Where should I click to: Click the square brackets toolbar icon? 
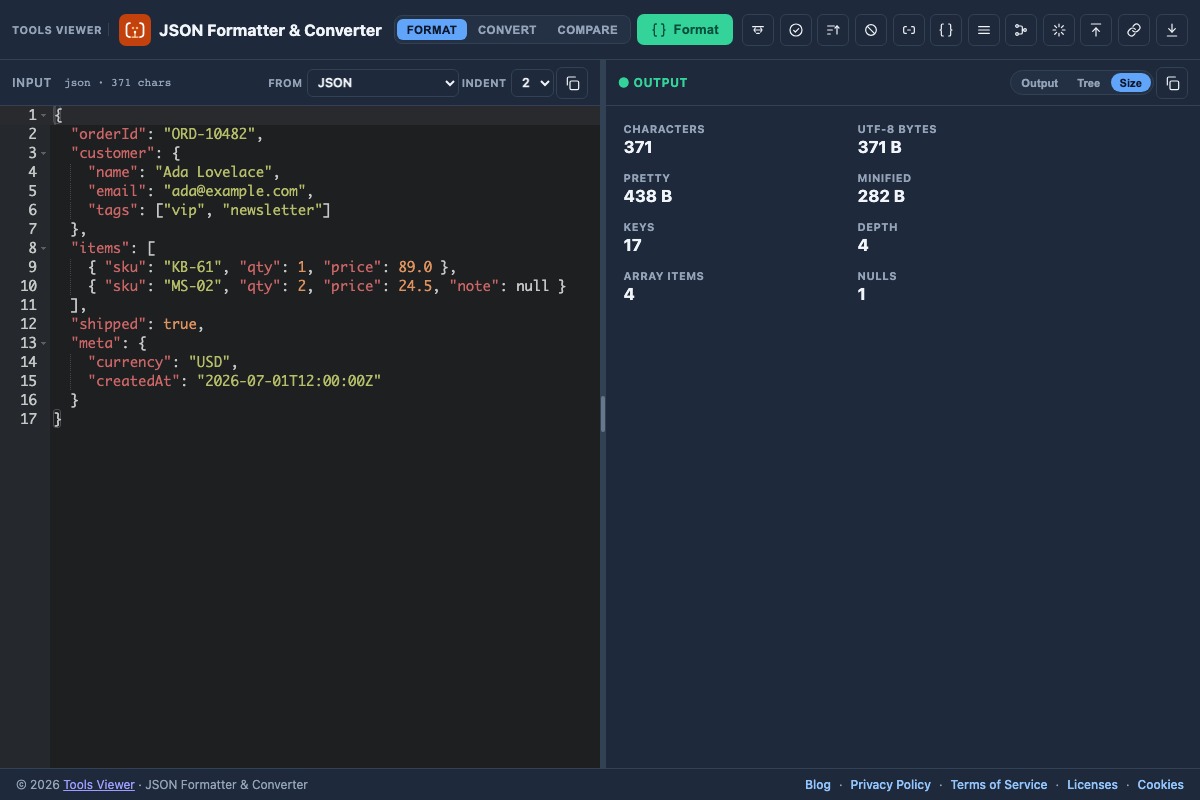(909, 30)
